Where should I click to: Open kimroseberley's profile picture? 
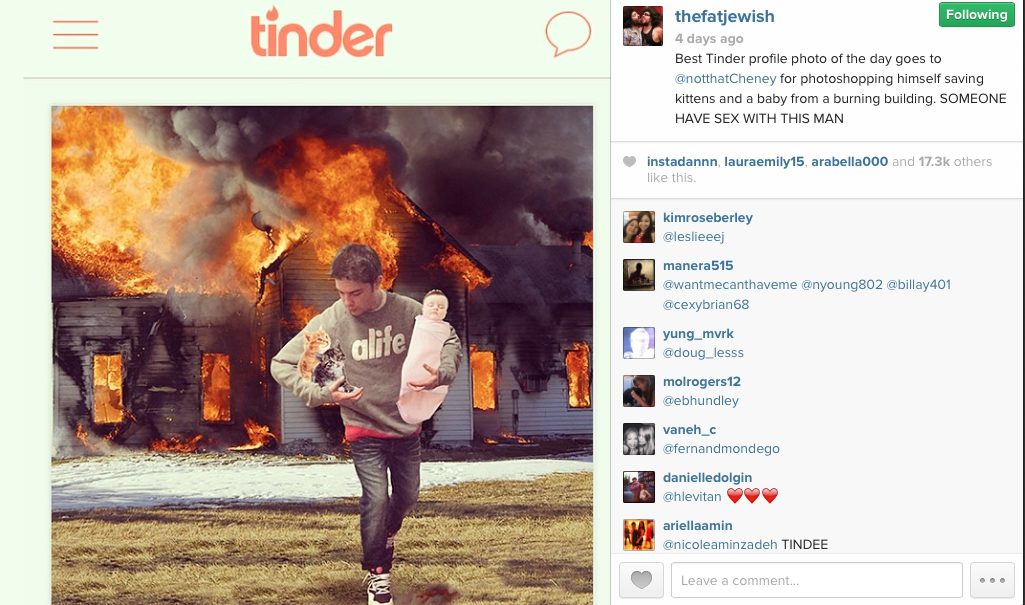[x=639, y=227]
